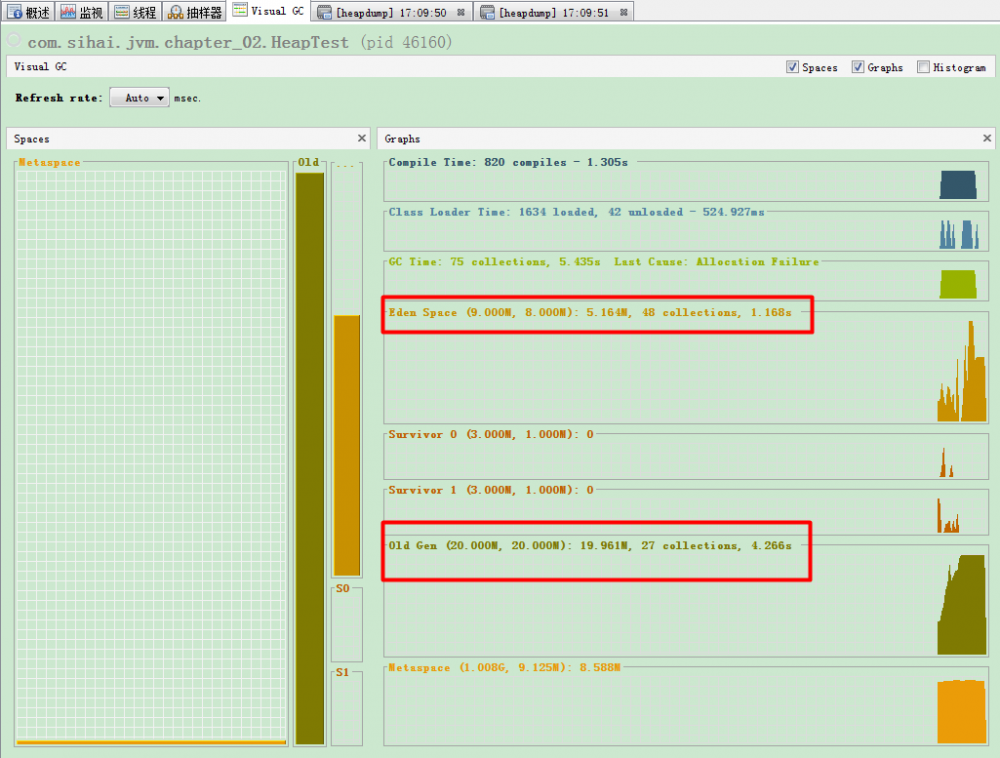Enable the Histogram checkbox
The height and width of the screenshot is (758, 1000).
[923, 67]
